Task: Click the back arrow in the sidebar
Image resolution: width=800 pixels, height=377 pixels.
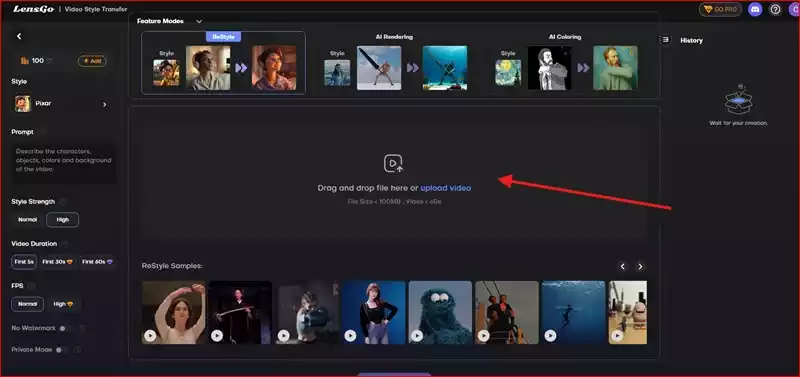Action: coord(19,36)
